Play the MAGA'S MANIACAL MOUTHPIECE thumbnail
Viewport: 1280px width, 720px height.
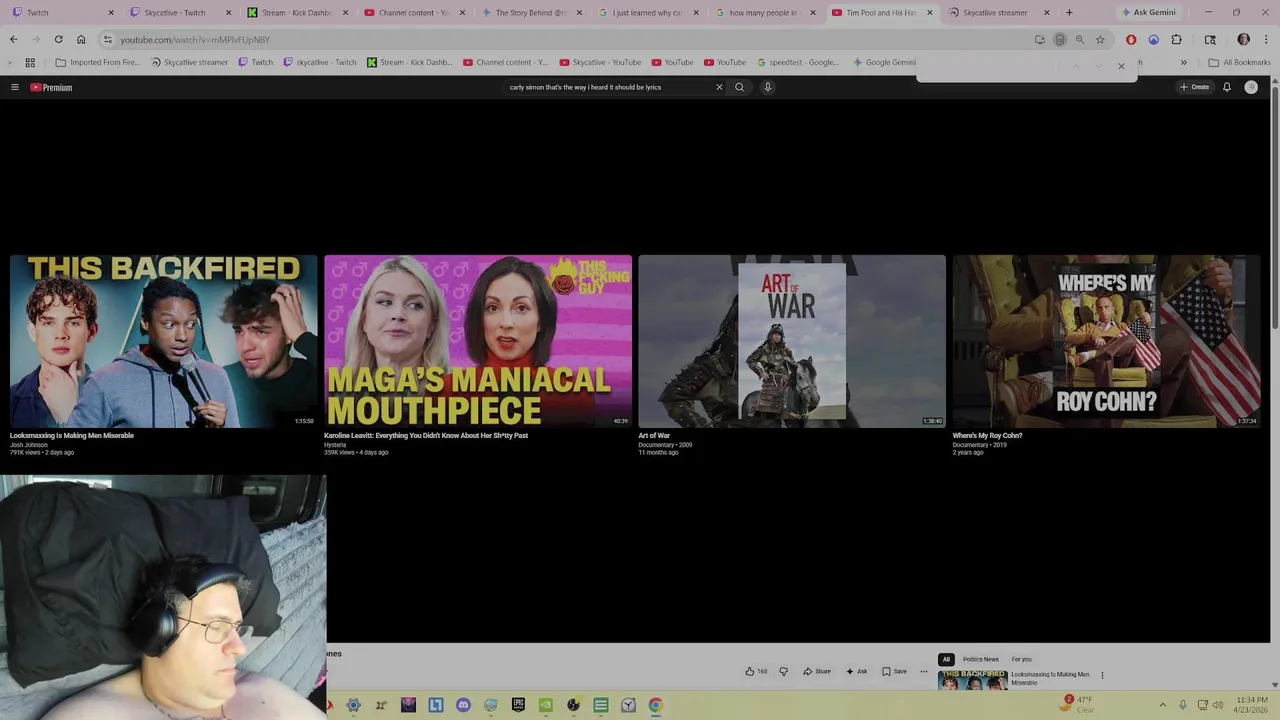tap(478, 341)
